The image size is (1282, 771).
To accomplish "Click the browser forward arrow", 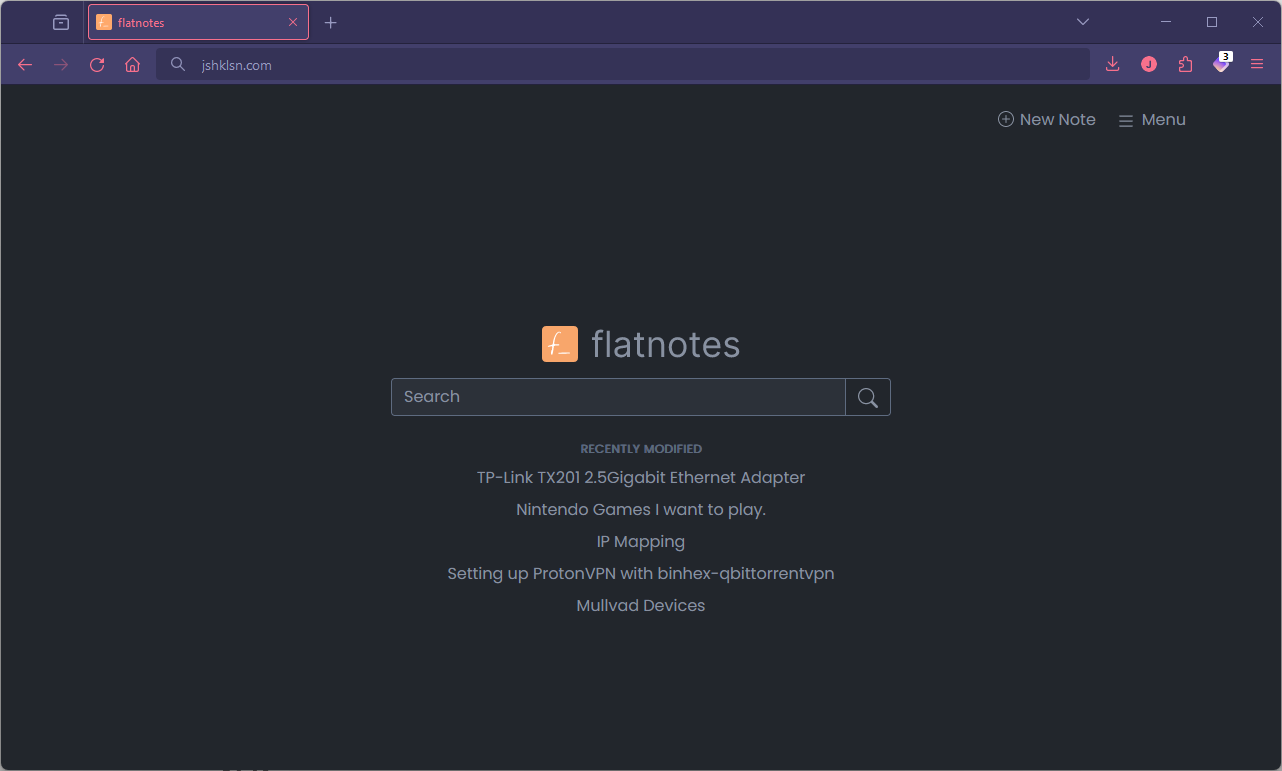I will pos(61,65).
